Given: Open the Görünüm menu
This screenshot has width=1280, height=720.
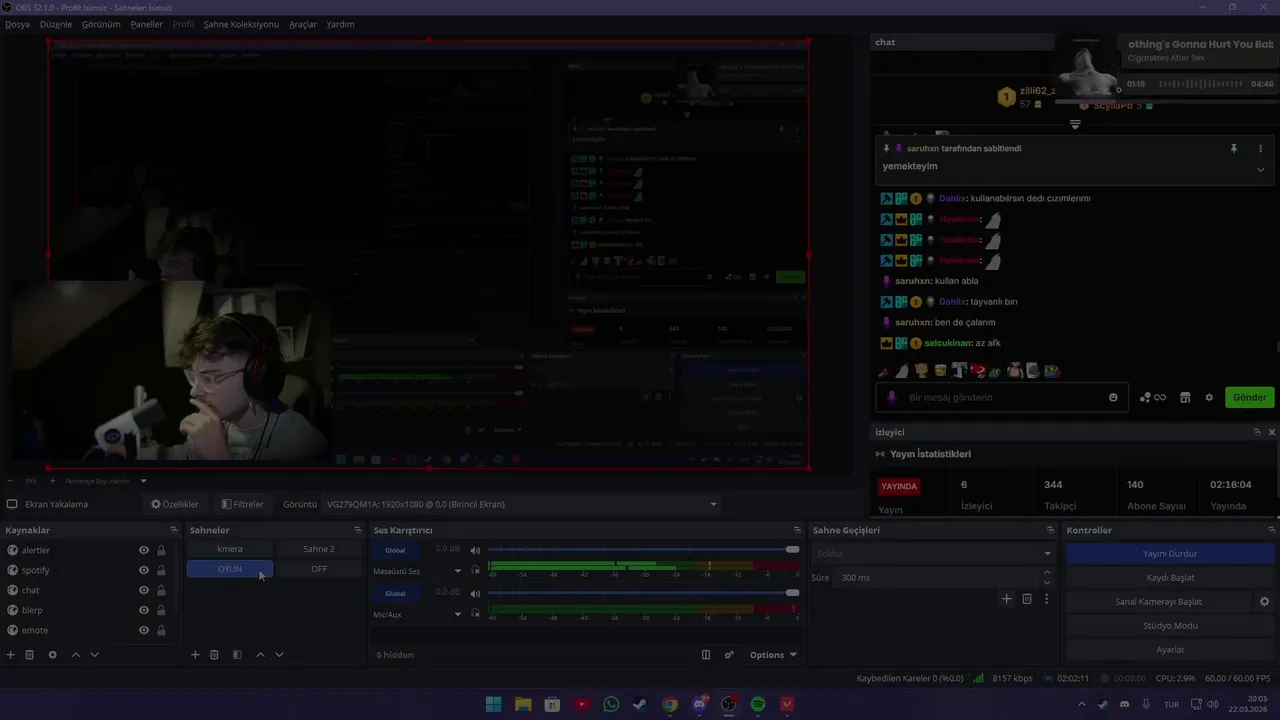Looking at the screenshot, I should pyautogui.click(x=101, y=24).
